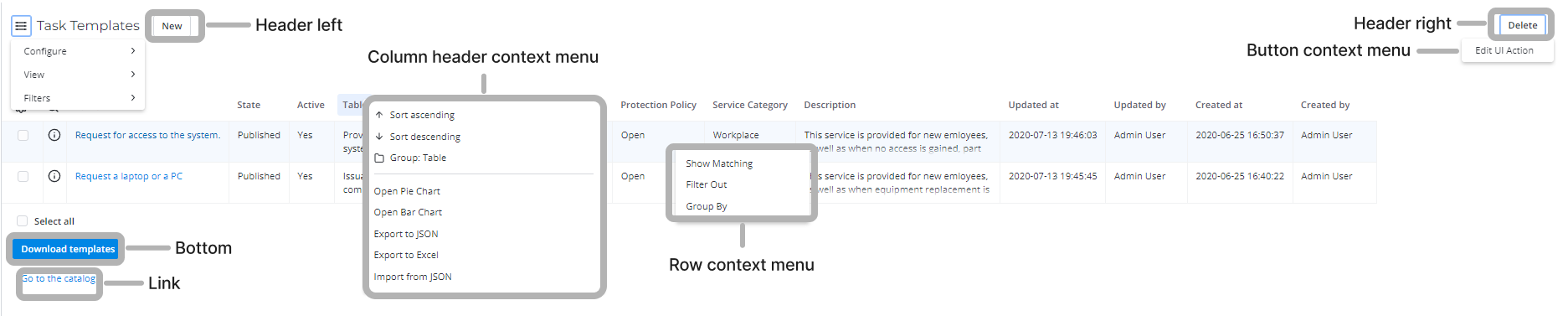The image size is (1568, 316).
Task: Expand the Filters submenu arrow
Action: (x=133, y=98)
